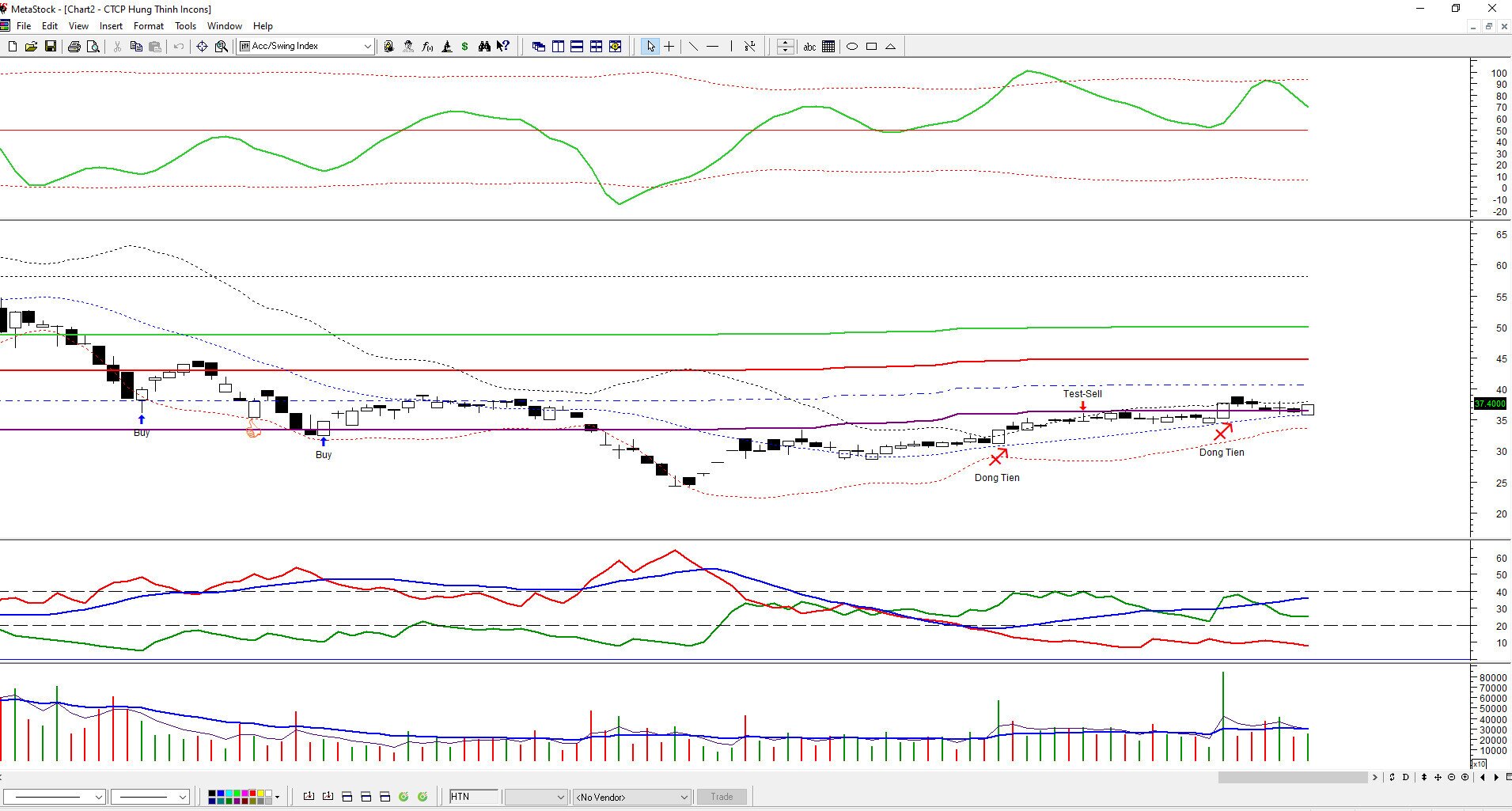Click the green dollar sign icon

point(465,47)
